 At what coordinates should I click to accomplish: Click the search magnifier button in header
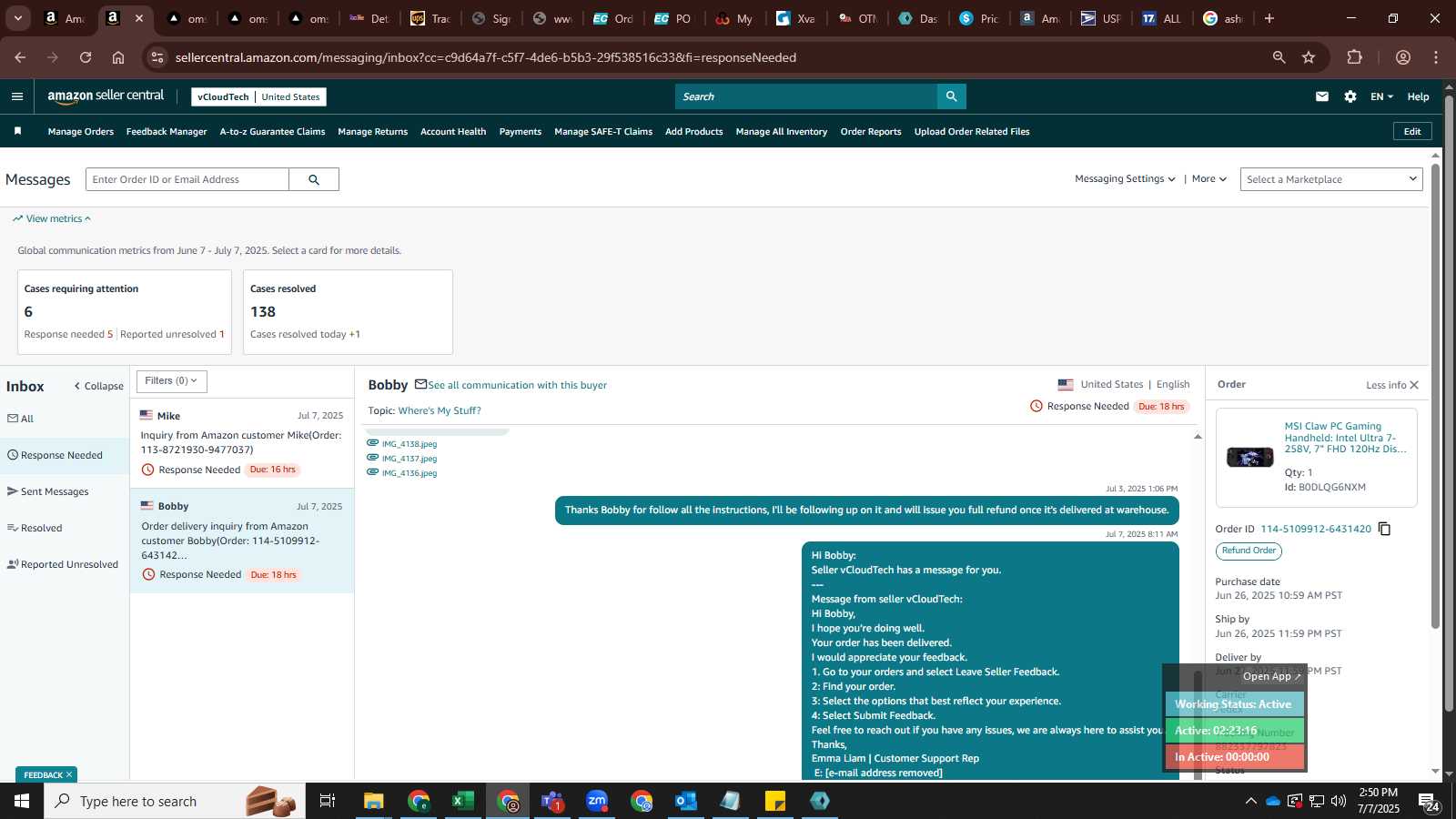[951, 96]
